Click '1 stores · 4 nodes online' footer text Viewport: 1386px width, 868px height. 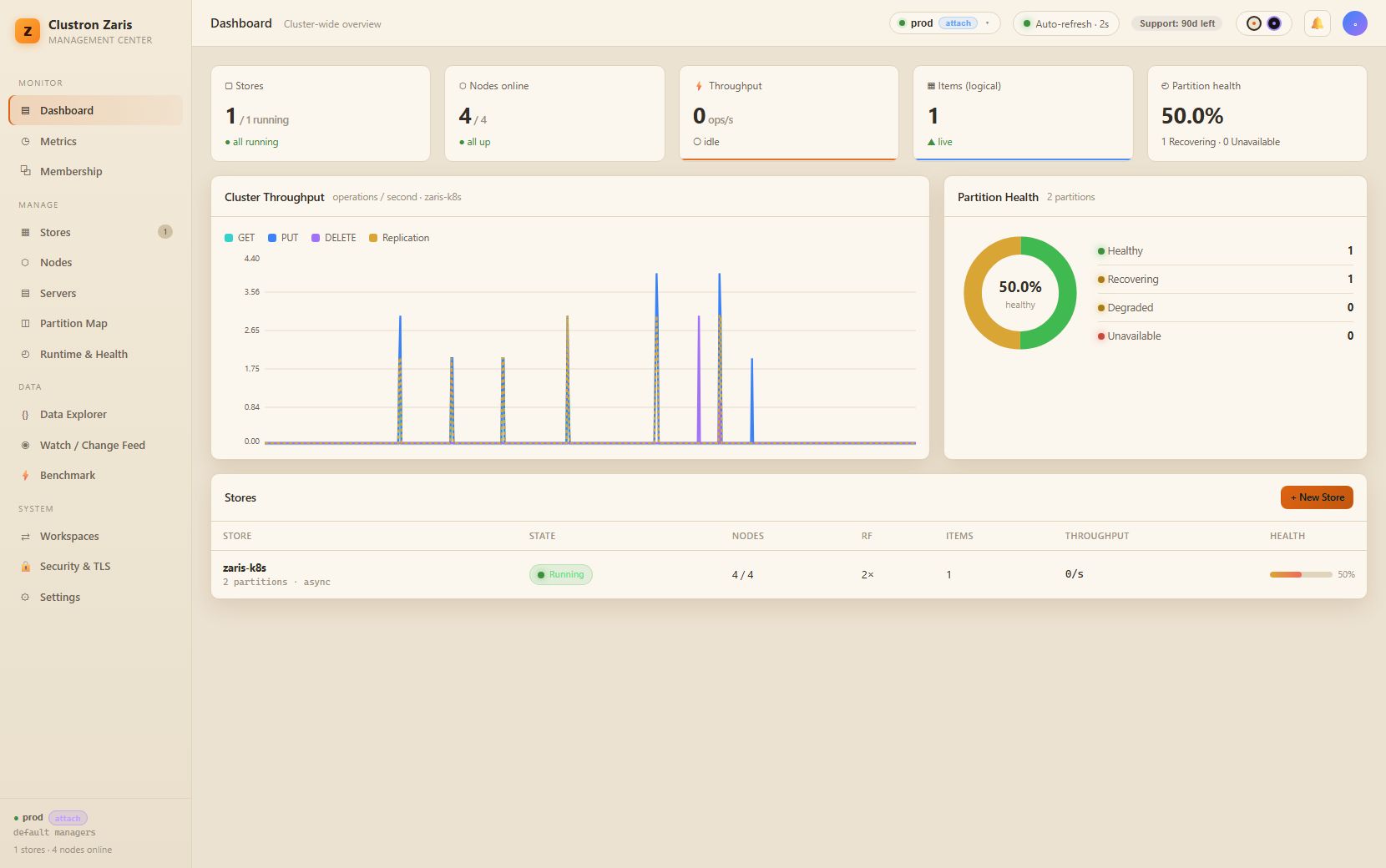pyautogui.click(x=63, y=850)
